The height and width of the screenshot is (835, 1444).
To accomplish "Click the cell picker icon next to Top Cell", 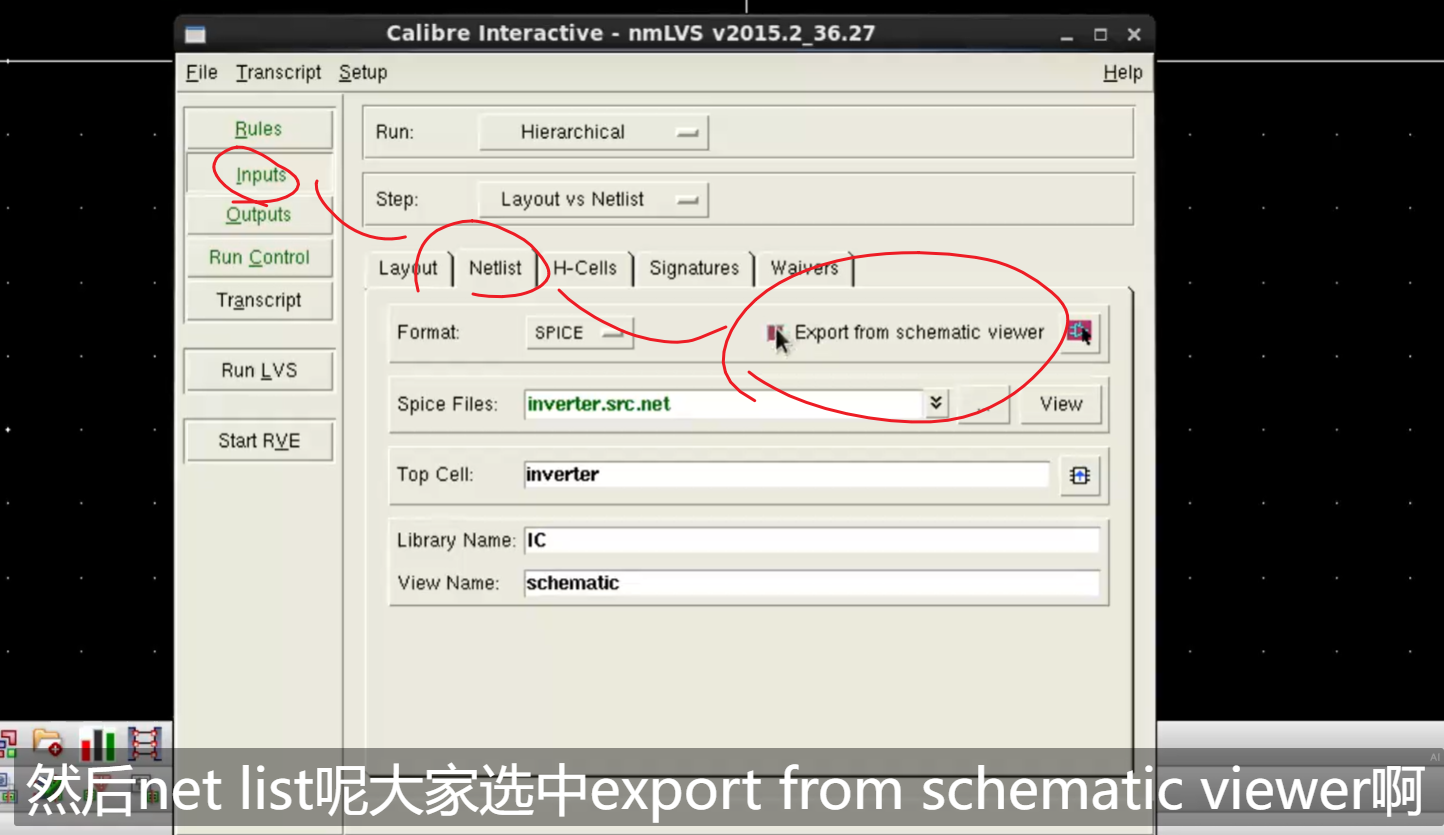I will pos(1079,476).
